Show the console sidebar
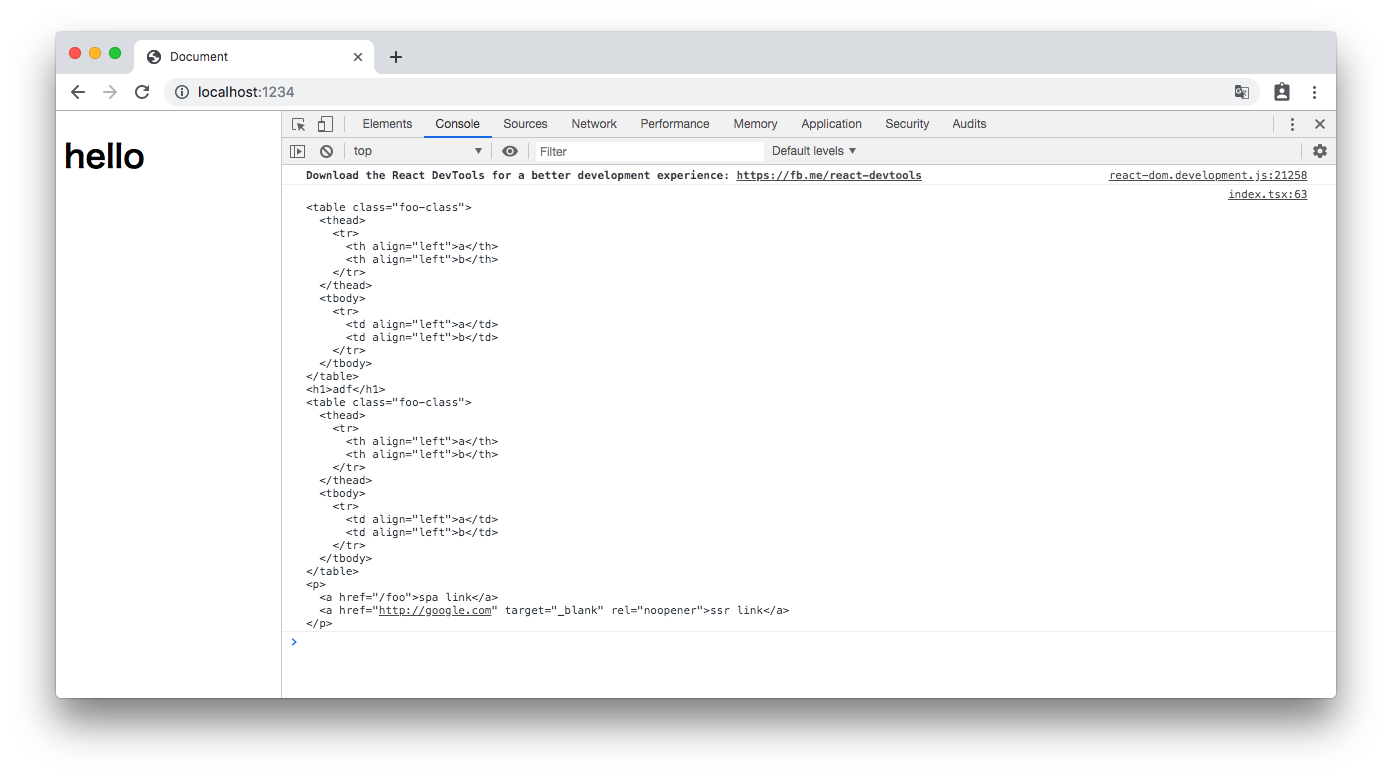Image resolution: width=1392 pixels, height=778 pixels. tap(298, 151)
